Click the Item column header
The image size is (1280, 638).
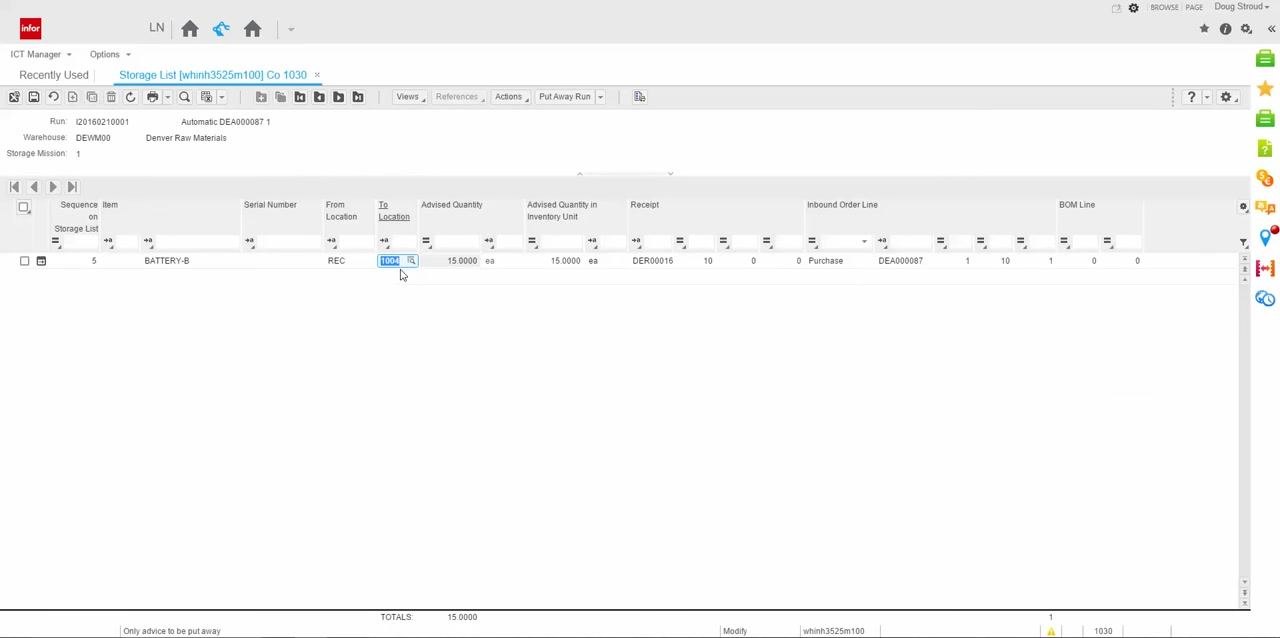click(110, 205)
